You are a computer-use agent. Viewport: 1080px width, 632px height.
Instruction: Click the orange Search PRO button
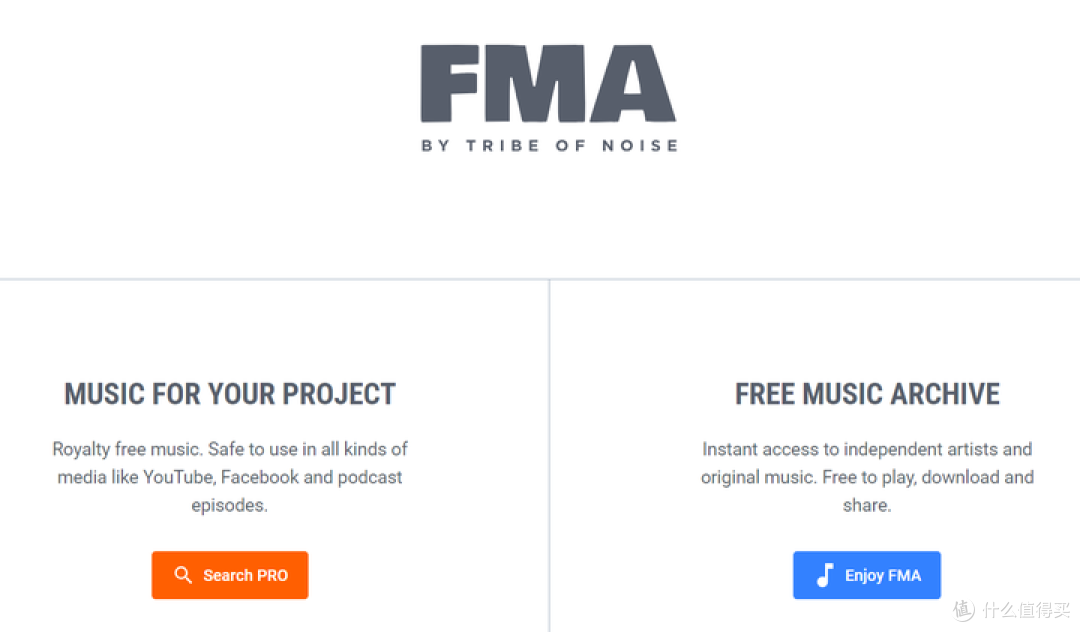[x=229, y=575]
